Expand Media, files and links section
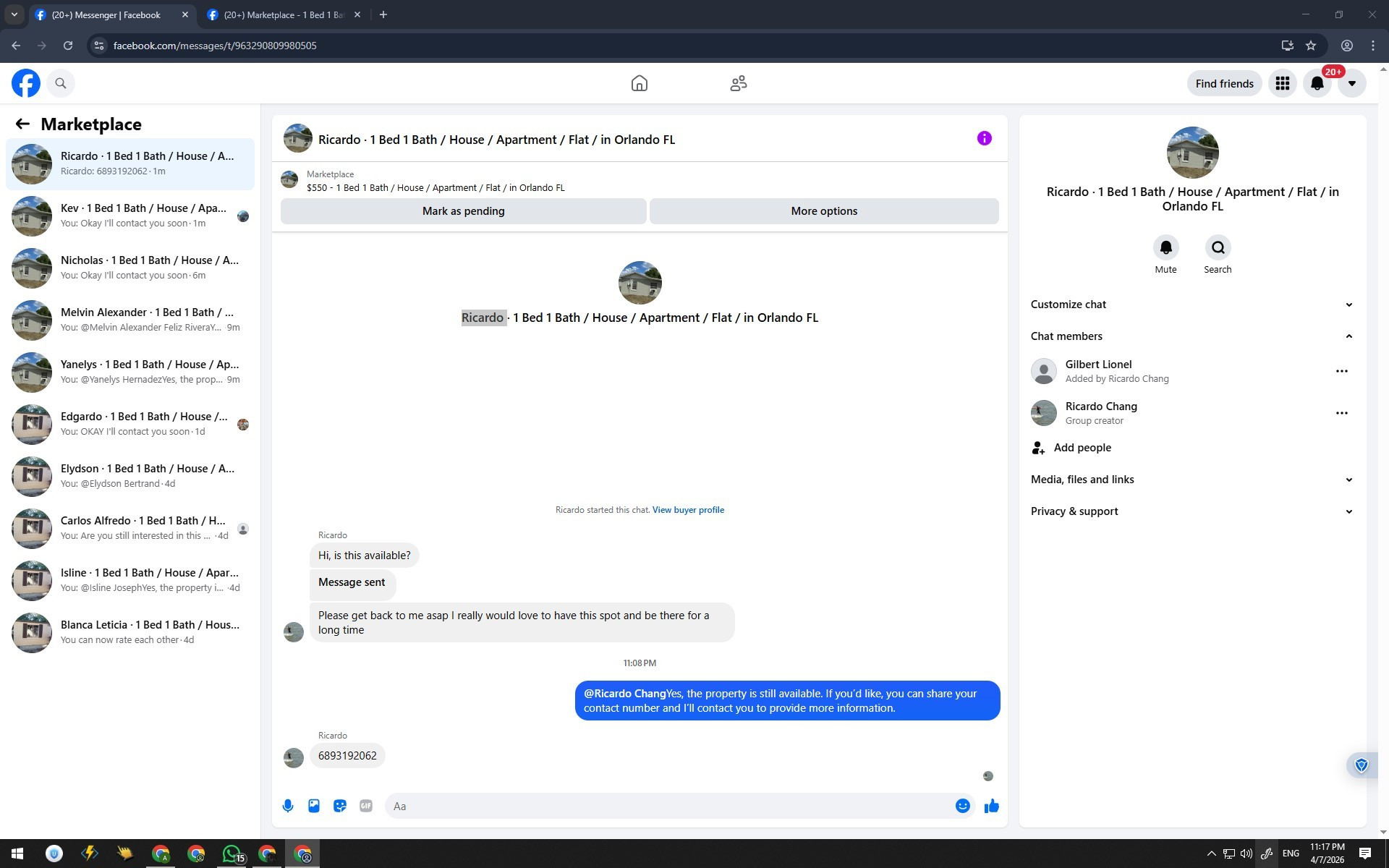The height and width of the screenshot is (868, 1389). [x=1192, y=480]
